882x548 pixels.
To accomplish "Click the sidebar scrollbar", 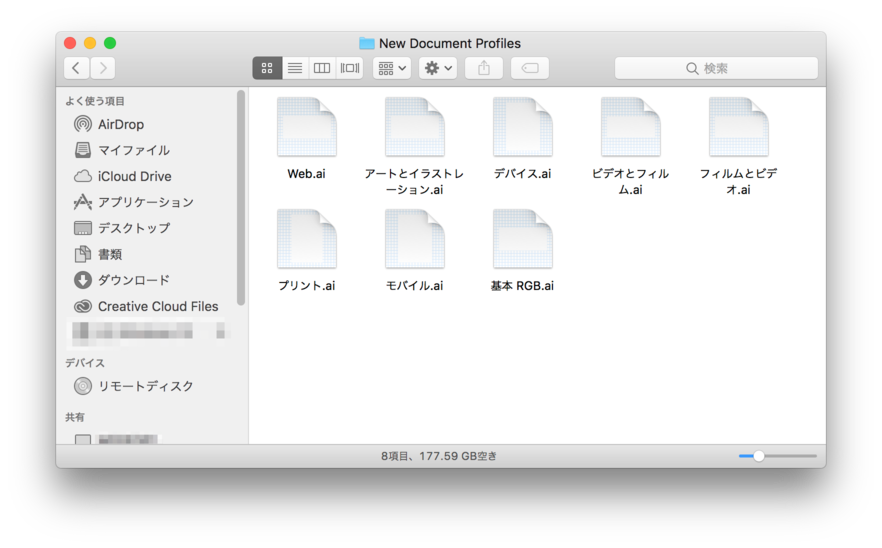I will click(x=241, y=197).
